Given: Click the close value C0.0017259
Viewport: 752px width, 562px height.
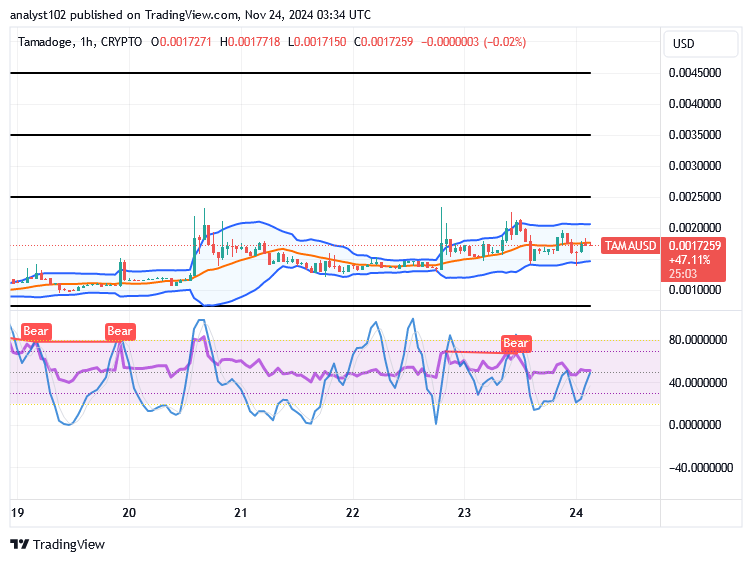Looking at the screenshot, I should (x=383, y=42).
